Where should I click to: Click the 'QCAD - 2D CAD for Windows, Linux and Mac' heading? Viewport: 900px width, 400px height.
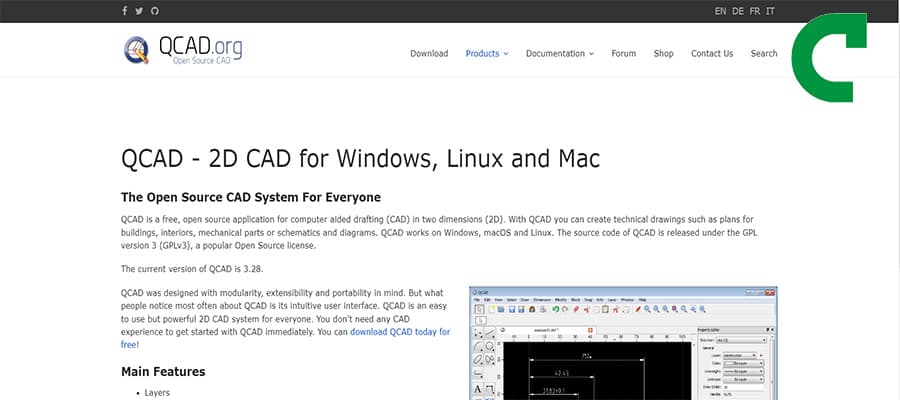[360, 159]
